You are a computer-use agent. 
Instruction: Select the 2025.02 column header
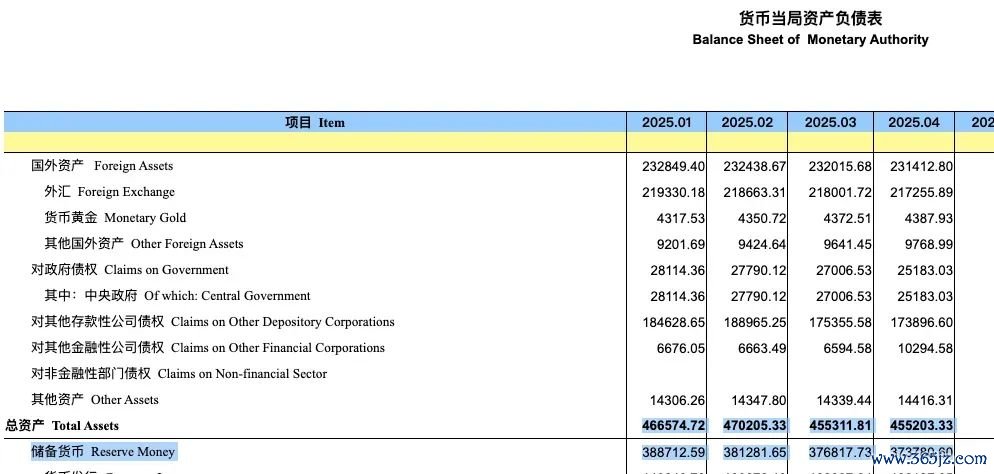point(747,122)
